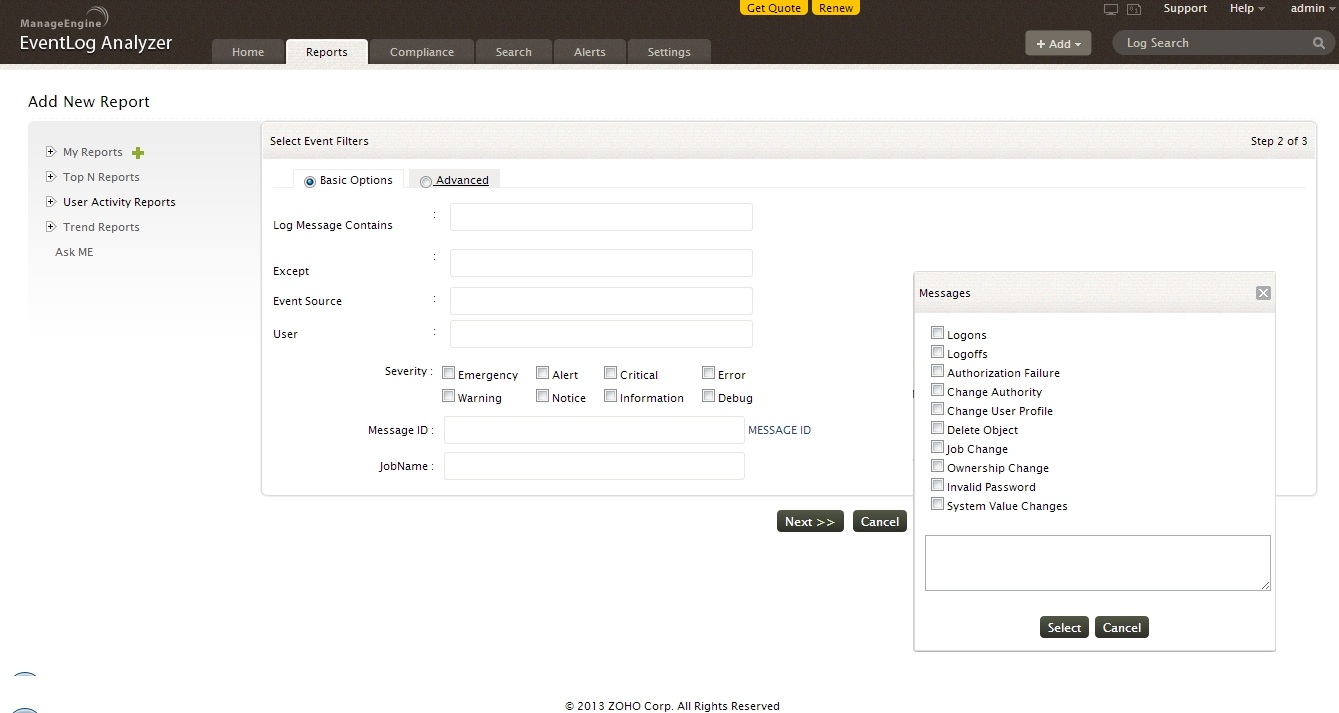Go to the Alerts tab
1339x713 pixels.
(x=589, y=52)
